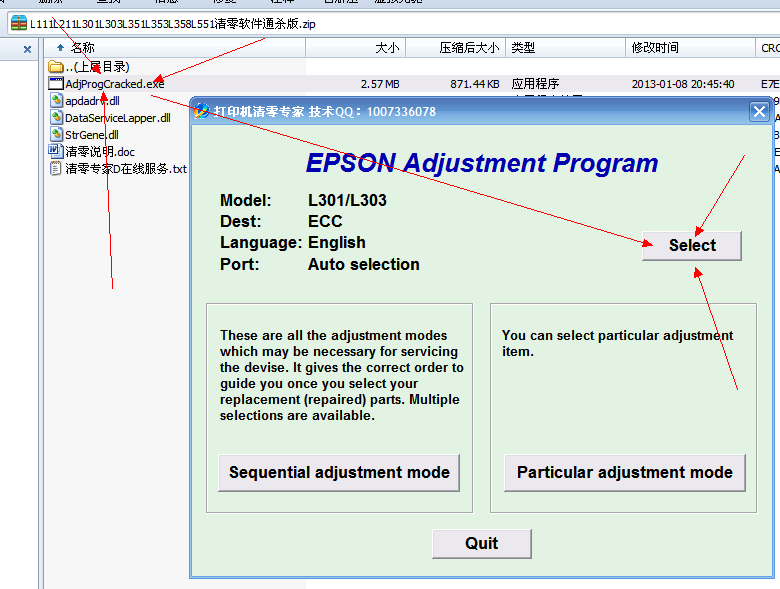Sort files by 修改时间 column header
The image size is (780, 589).
[x=655, y=48]
